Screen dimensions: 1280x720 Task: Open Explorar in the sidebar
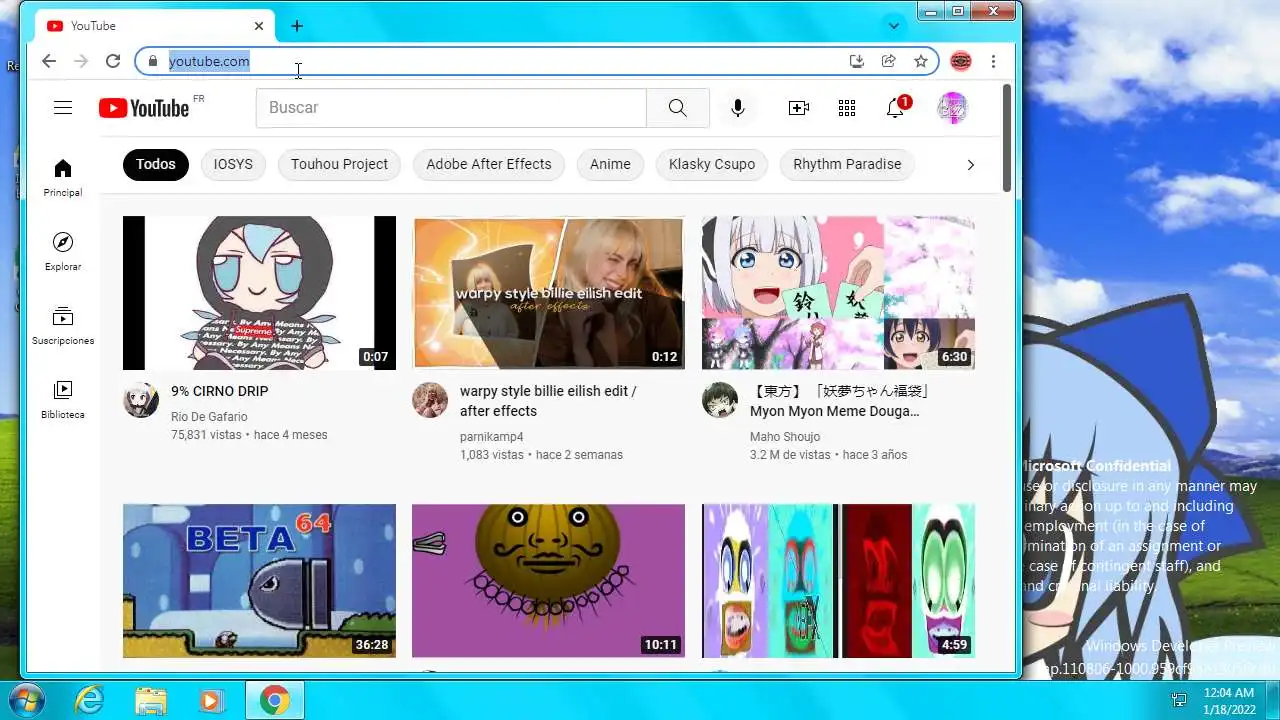click(x=63, y=252)
